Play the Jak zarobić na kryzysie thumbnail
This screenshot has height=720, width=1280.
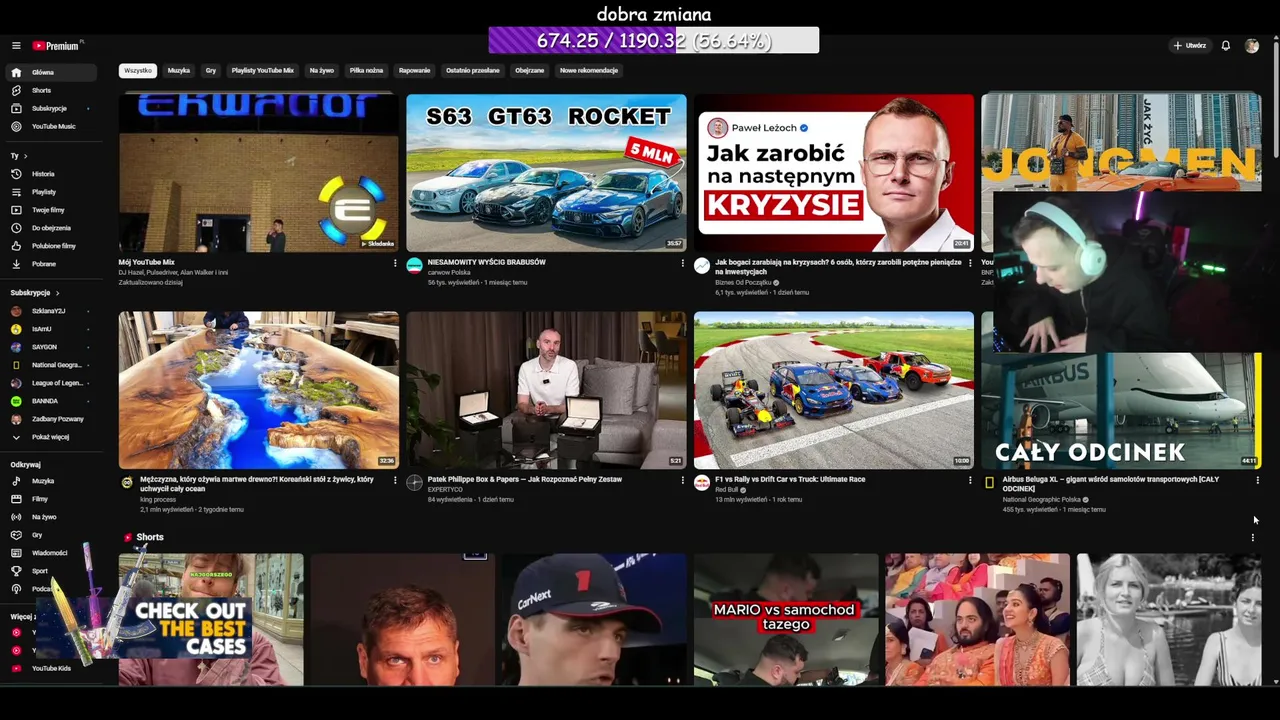tap(833, 172)
